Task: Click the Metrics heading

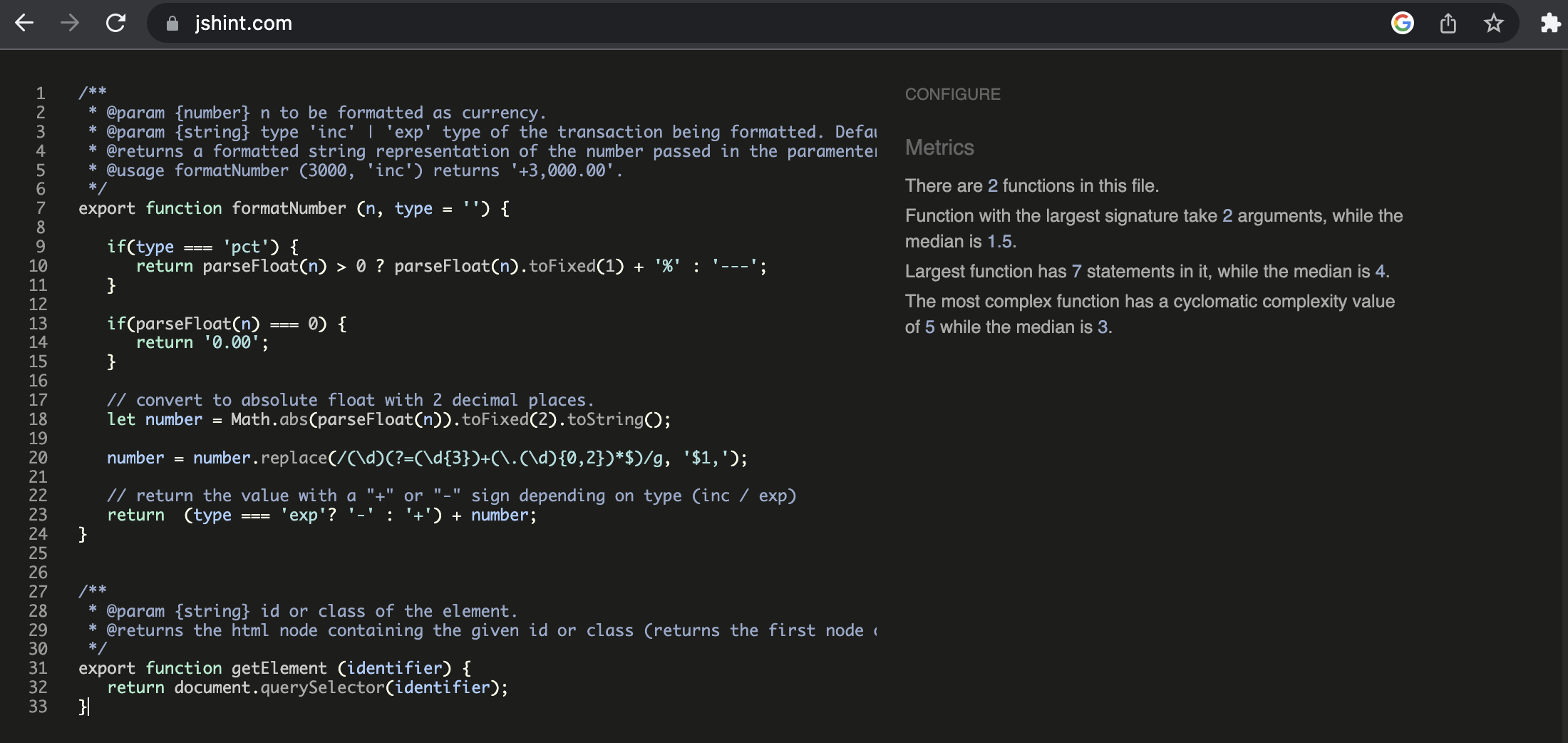Action: click(x=939, y=148)
